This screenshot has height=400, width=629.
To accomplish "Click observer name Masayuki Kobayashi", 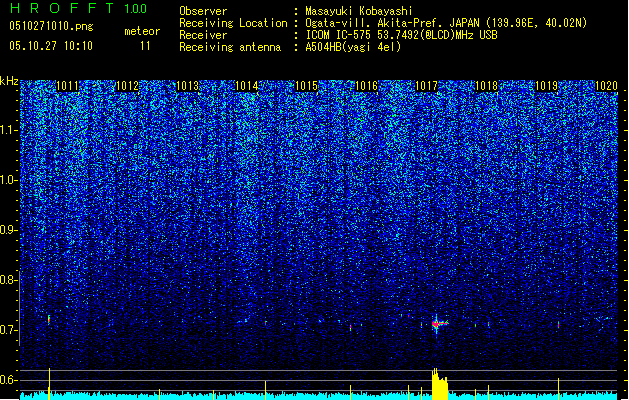I will click(359, 11).
